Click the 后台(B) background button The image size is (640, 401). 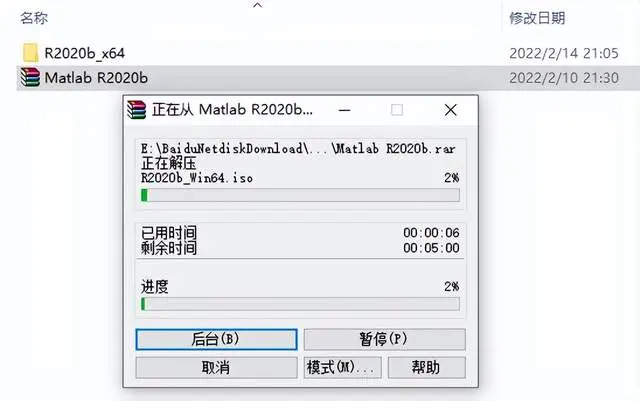pos(216,339)
